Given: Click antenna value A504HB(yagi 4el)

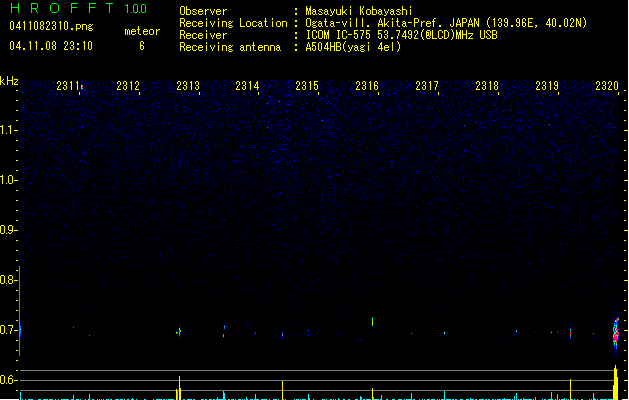Looking at the screenshot, I should pos(353,47).
